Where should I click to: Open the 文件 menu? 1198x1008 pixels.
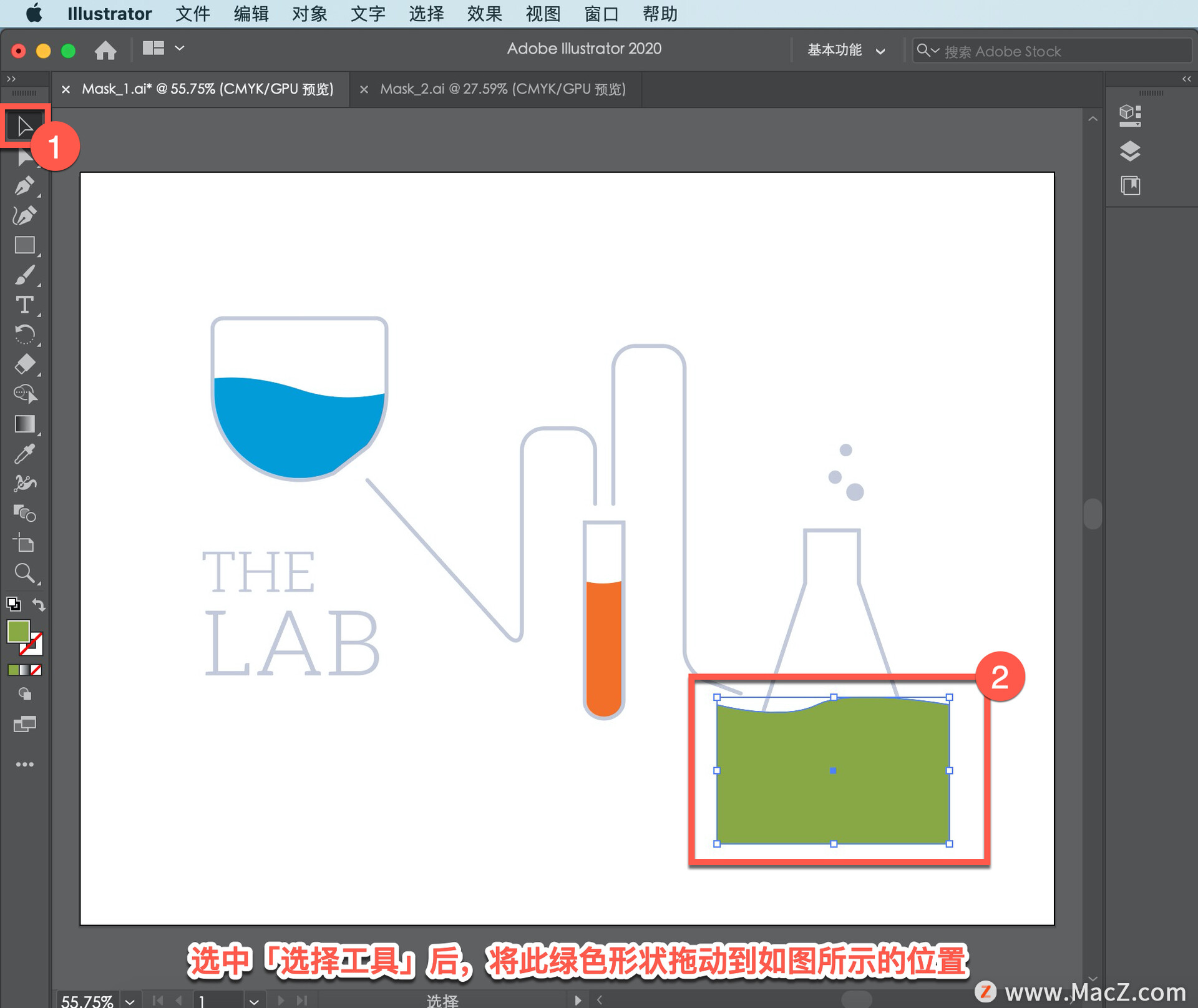click(192, 14)
